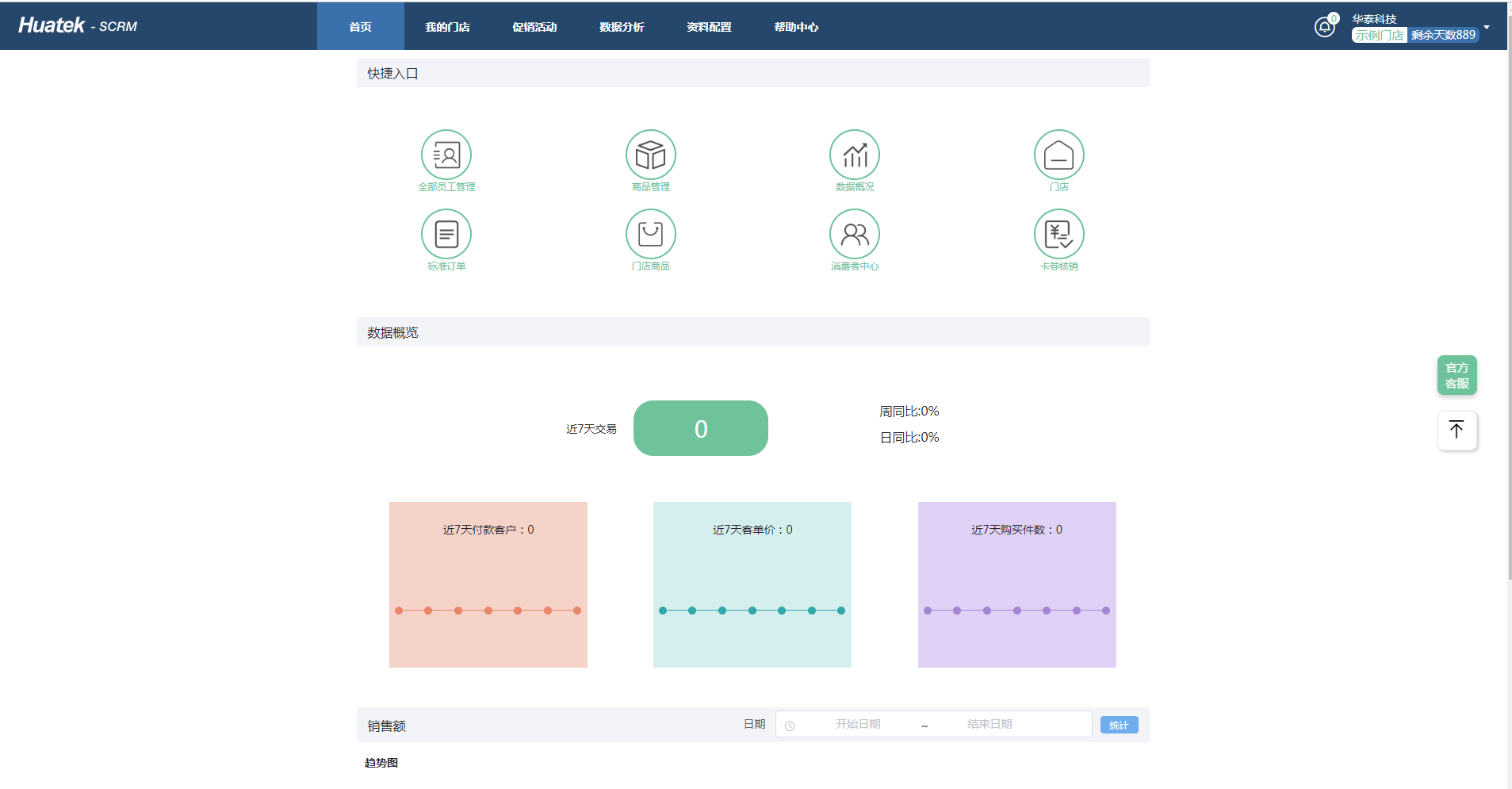Viewport: 1512px width, 789px height.
Task: Click the green 近7天交易 value box
Action: point(701,428)
